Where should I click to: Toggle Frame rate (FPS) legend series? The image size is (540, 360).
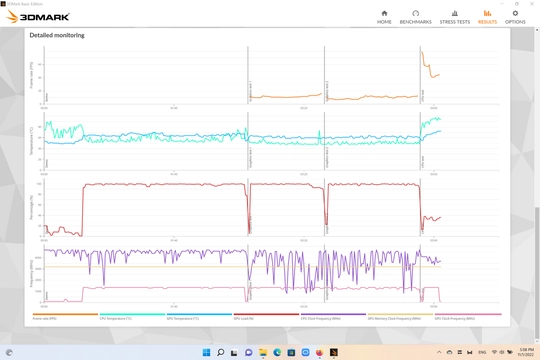[x=65, y=317]
